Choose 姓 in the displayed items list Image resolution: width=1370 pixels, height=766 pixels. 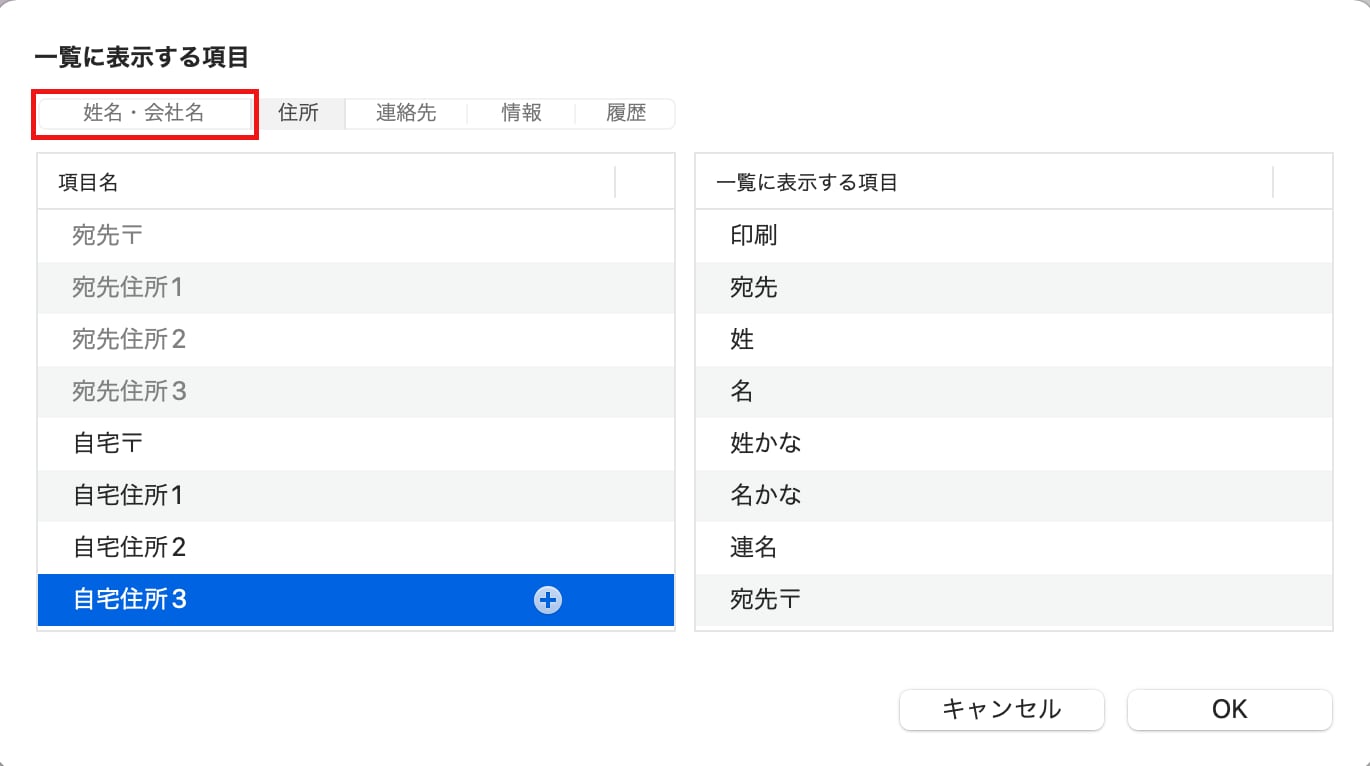[x=1013, y=340]
